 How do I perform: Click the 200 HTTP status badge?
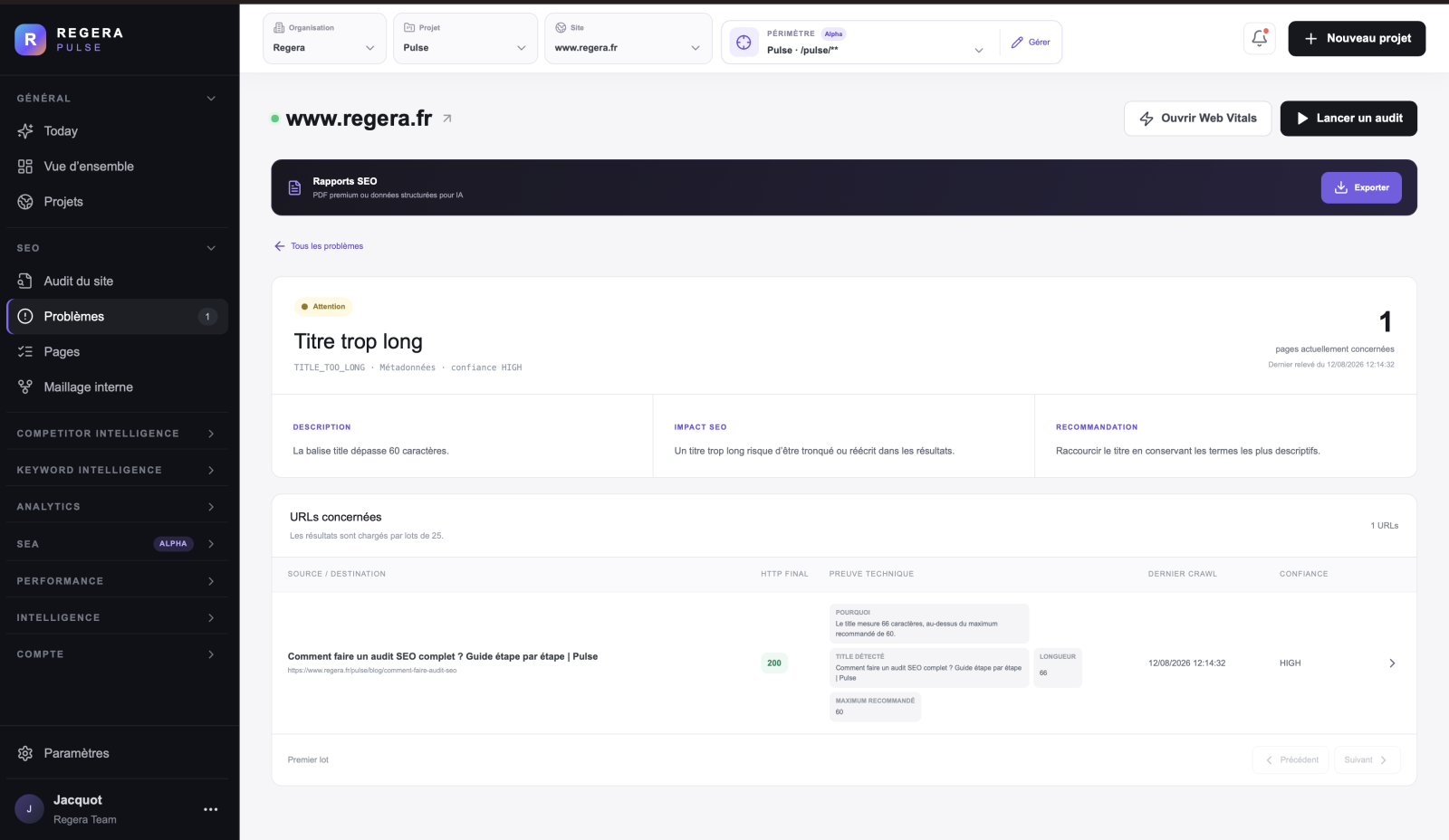(x=774, y=663)
